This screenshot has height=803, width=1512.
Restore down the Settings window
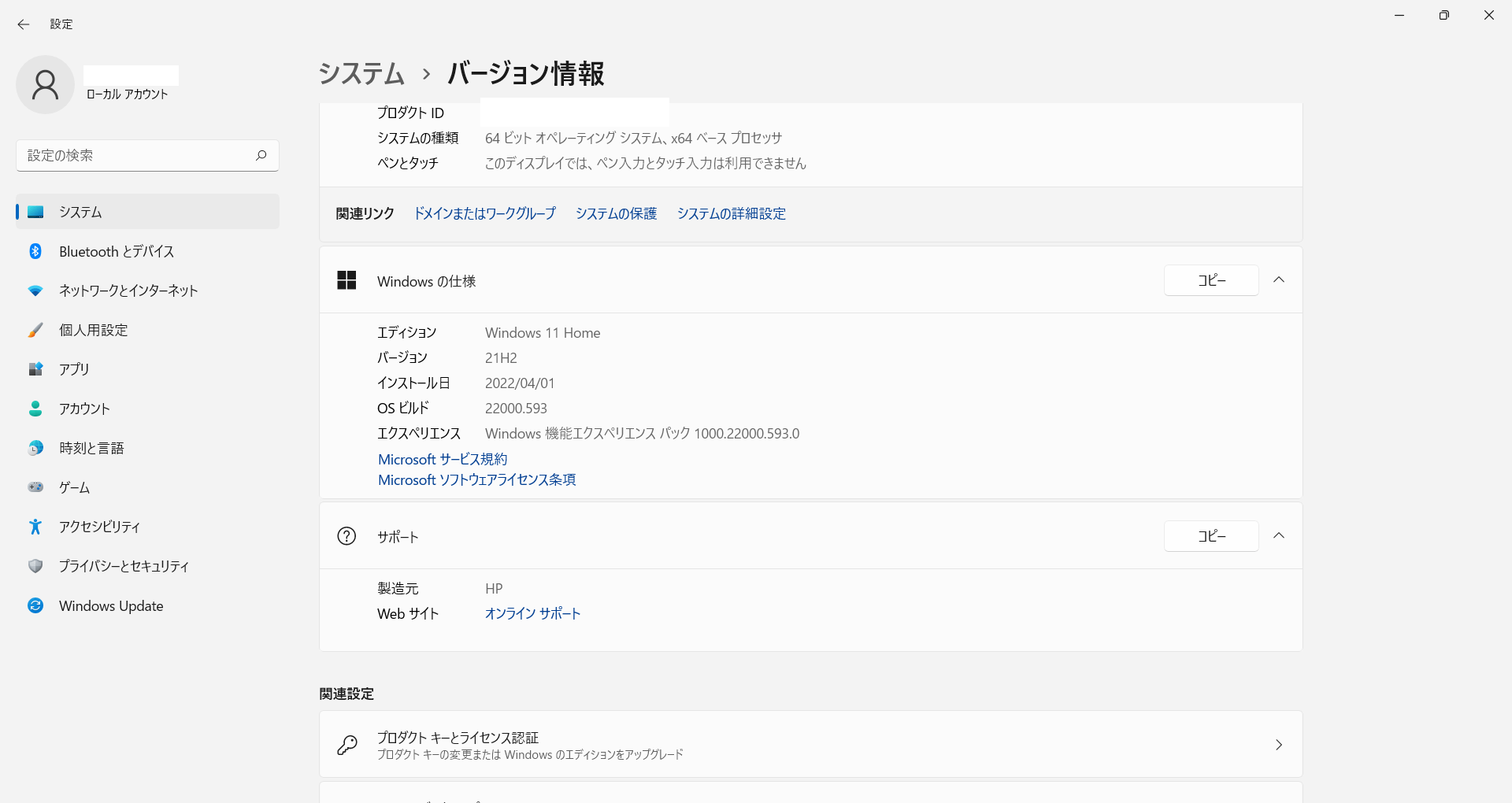1444,15
